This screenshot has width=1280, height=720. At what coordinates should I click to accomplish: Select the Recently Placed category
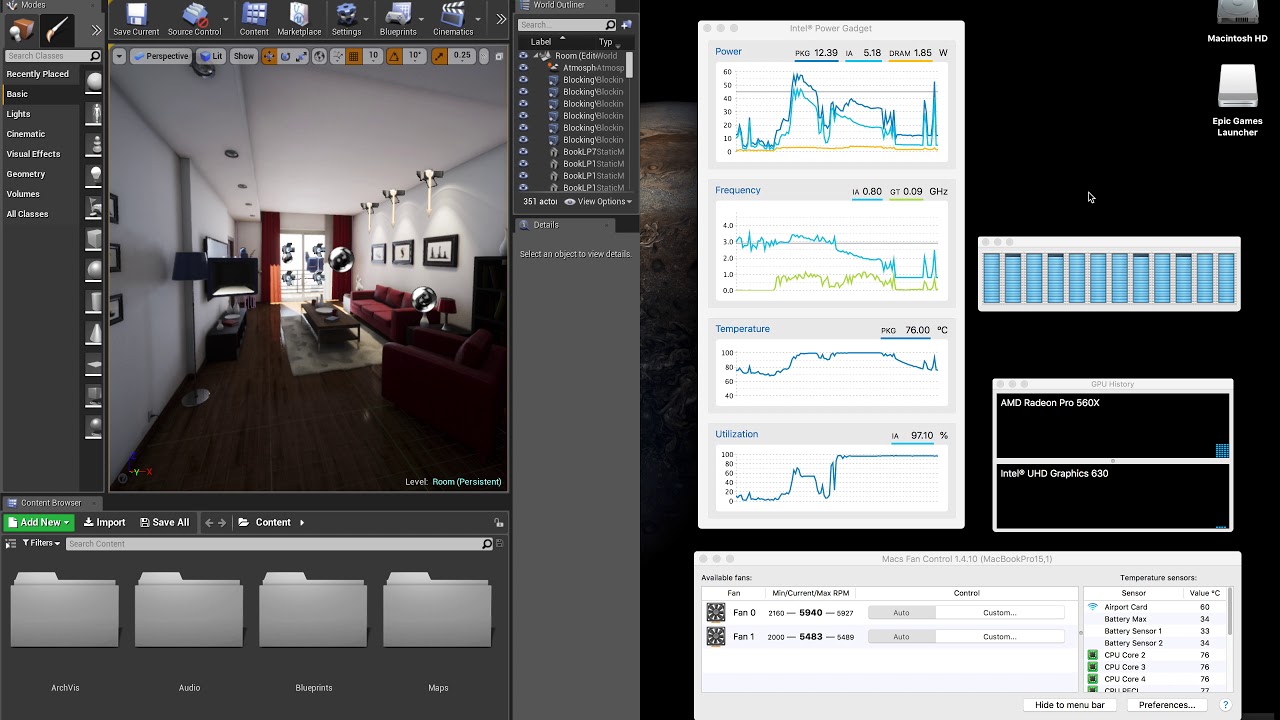pos(38,74)
